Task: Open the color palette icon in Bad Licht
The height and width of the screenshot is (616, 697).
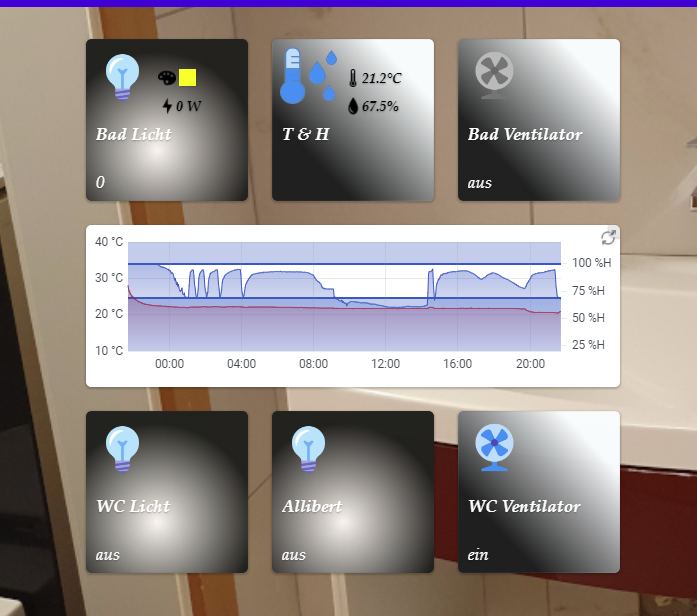Action: point(167,78)
